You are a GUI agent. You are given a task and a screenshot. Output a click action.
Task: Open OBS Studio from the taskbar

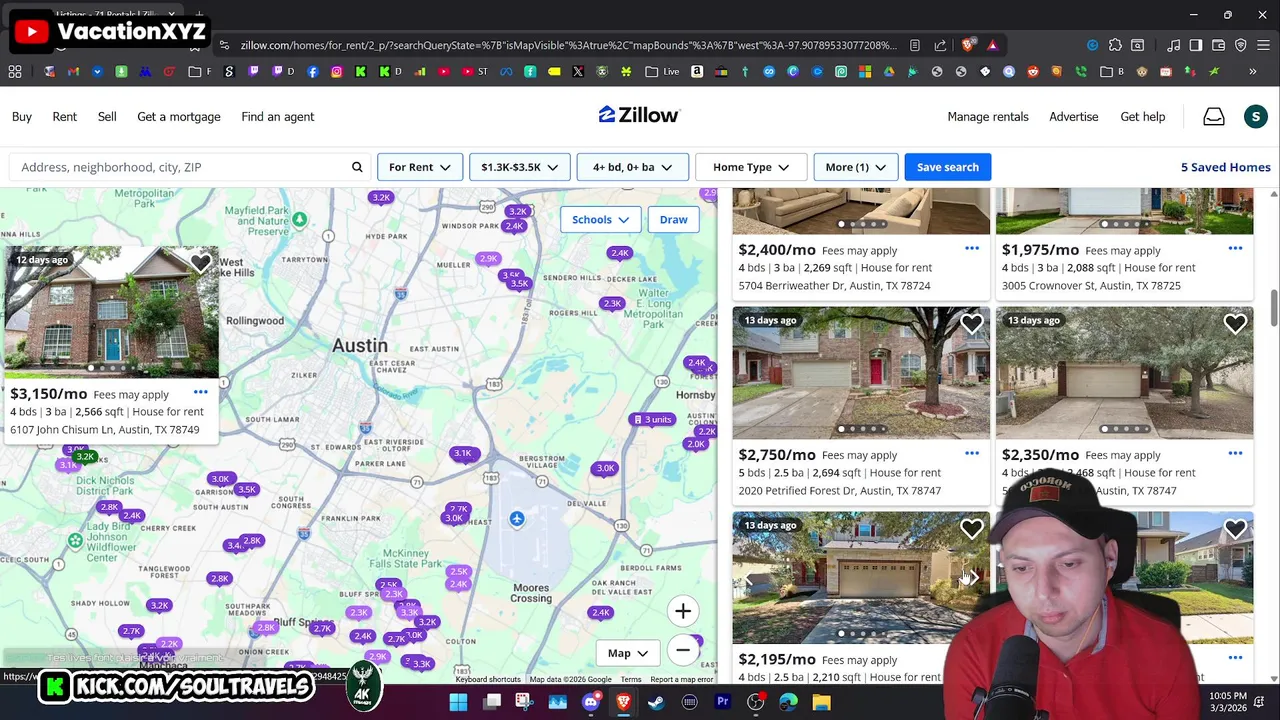tap(755, 702)
